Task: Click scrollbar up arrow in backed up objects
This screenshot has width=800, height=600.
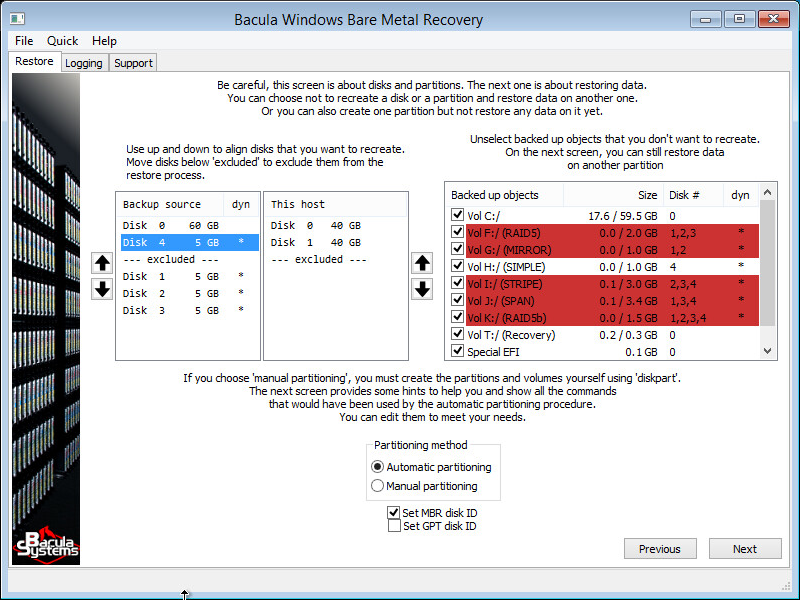Action: [x=767, y=192]
